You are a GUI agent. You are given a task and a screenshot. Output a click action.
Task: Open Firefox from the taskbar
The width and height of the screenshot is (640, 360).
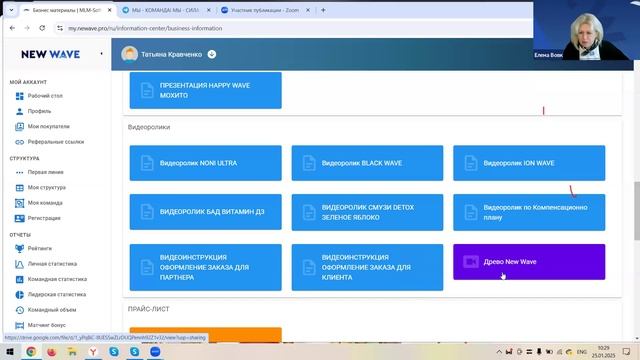pos(51,351)
